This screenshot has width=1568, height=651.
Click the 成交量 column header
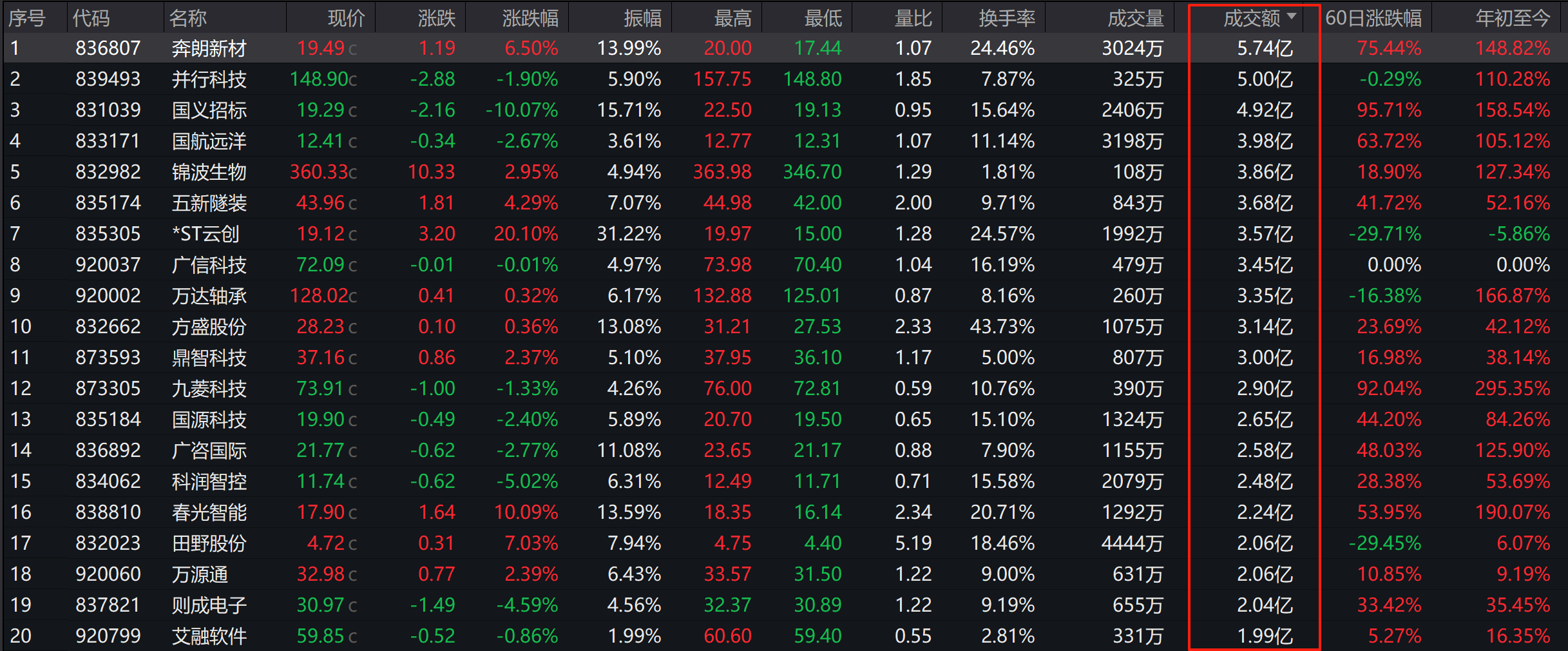click(x=1135, y=18)
